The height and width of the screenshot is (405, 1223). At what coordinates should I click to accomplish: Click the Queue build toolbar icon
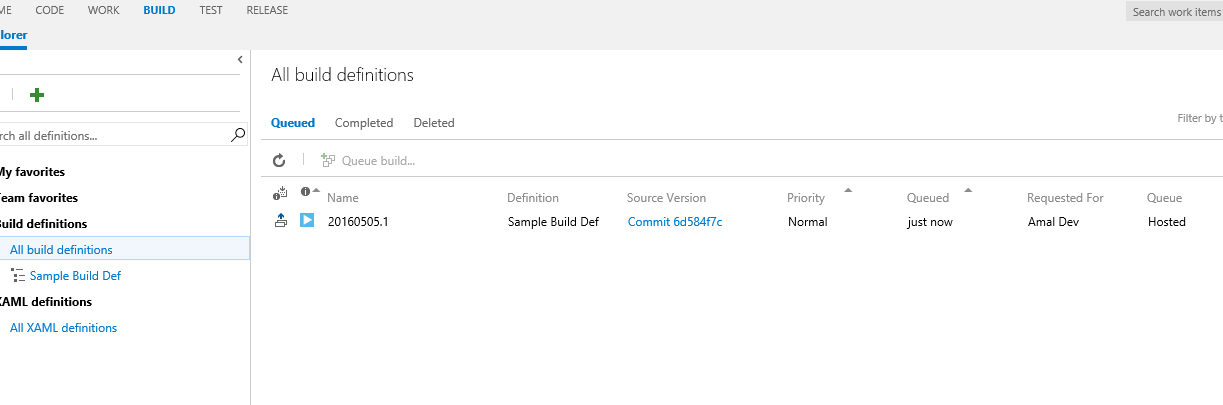(328, 160)
